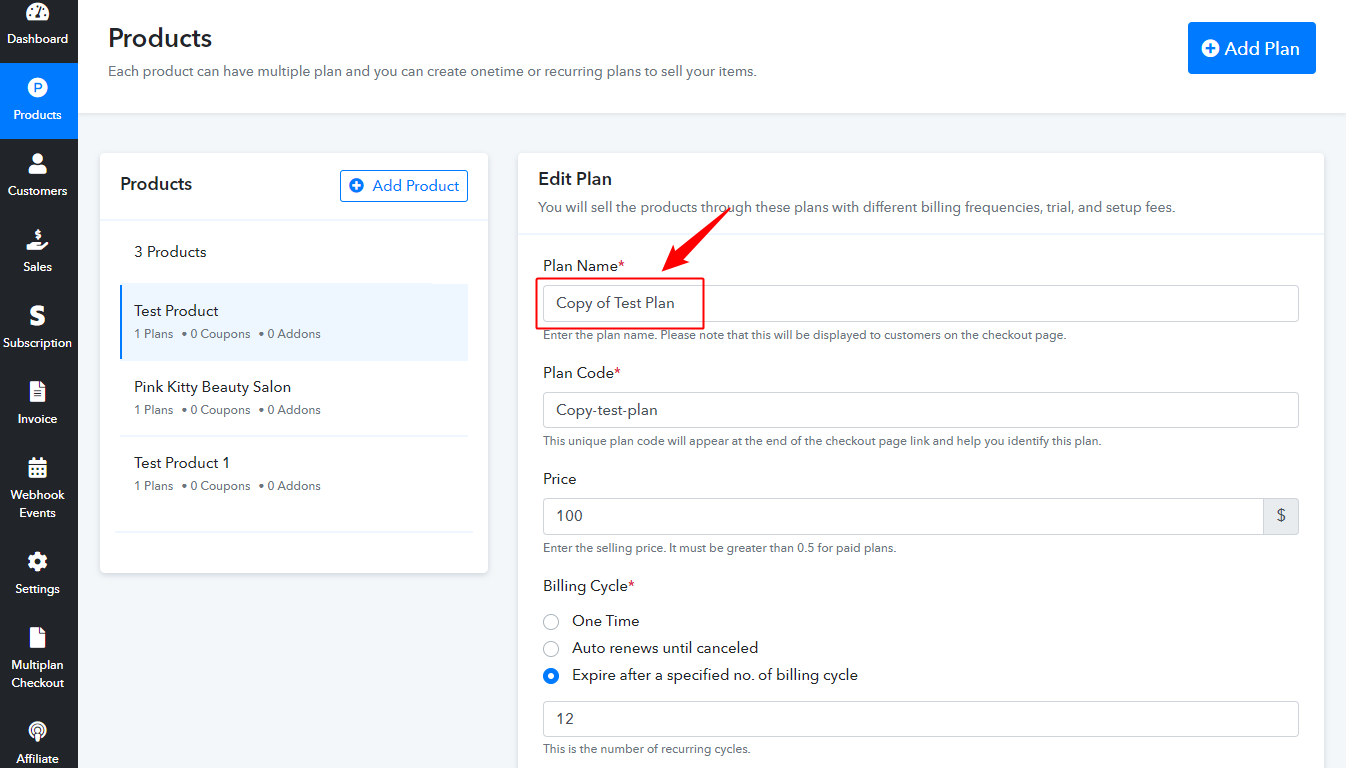Open the Dashboard gauge icon
The image size is (1346, 768).
(37, 12)
